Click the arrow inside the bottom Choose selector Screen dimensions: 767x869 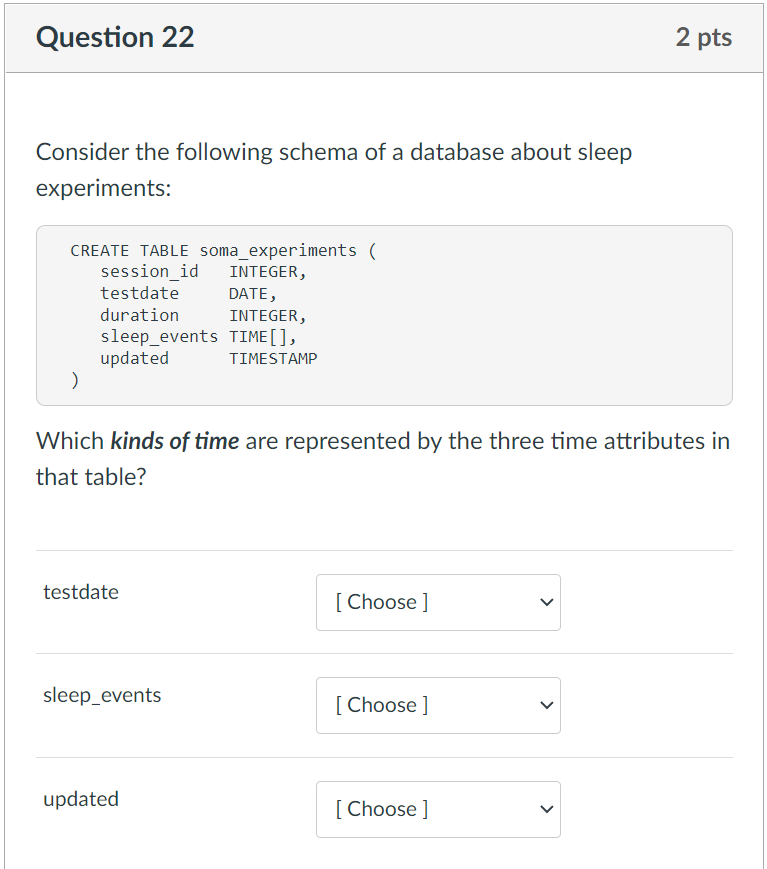pyautogui.click(x=546, y=809)
